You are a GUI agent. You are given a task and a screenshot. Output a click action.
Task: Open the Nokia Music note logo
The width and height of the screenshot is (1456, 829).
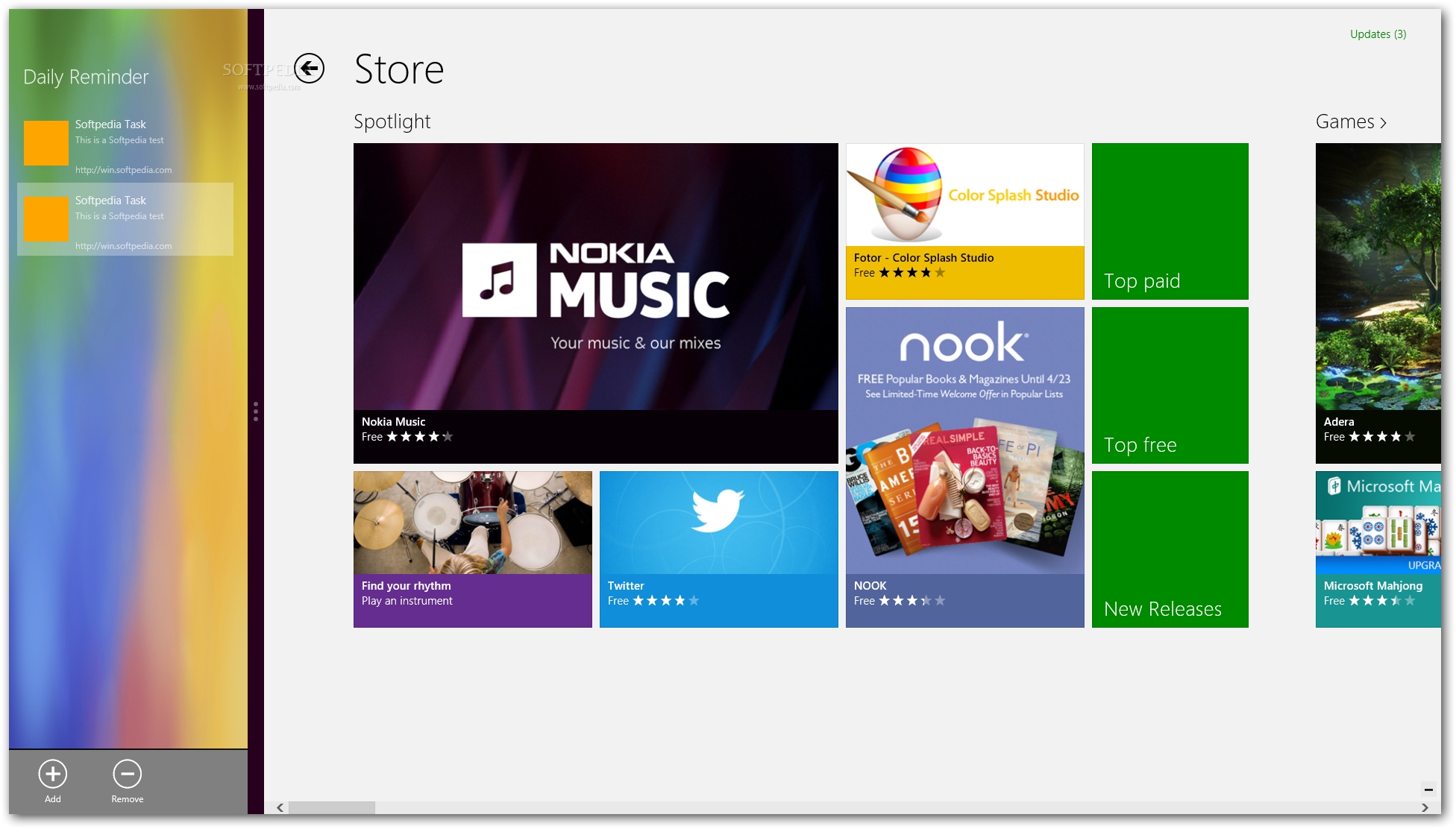pyautogui.click(x=499, y=280)
